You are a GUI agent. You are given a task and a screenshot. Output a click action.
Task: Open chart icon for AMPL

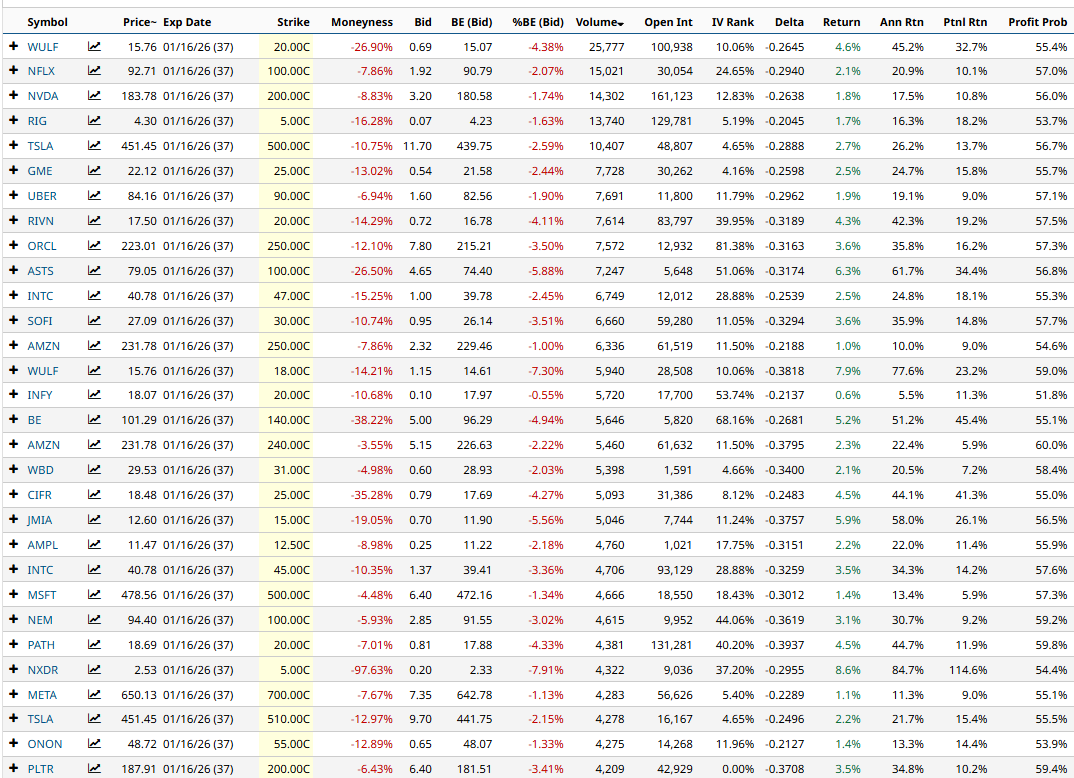[94, 545]
